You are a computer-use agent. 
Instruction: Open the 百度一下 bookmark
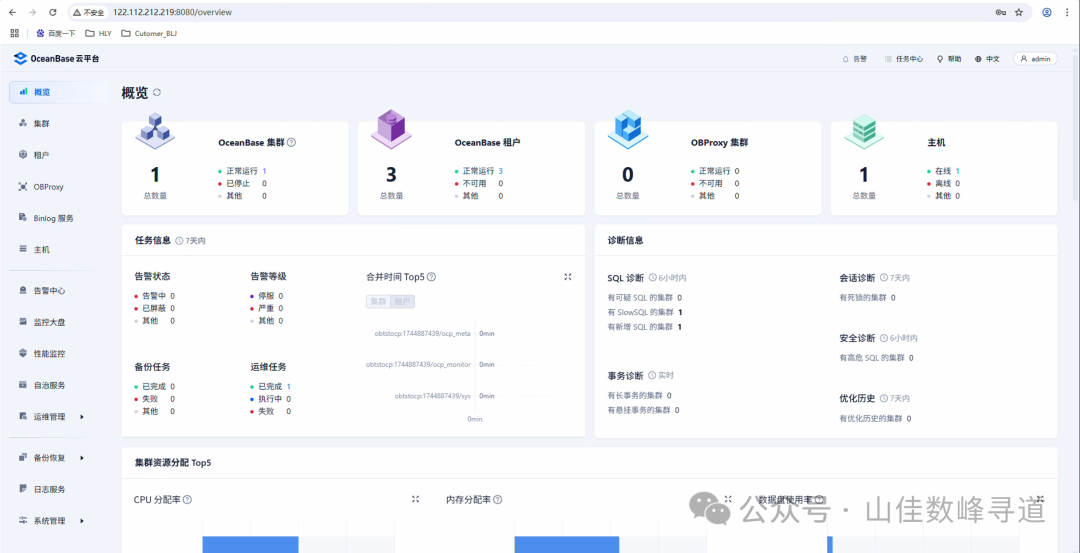(x=55, y=33)
